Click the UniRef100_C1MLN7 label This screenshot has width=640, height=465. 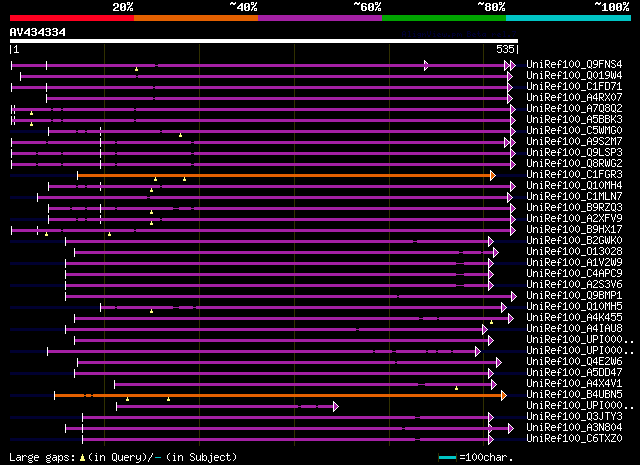[x=574, y=197]
